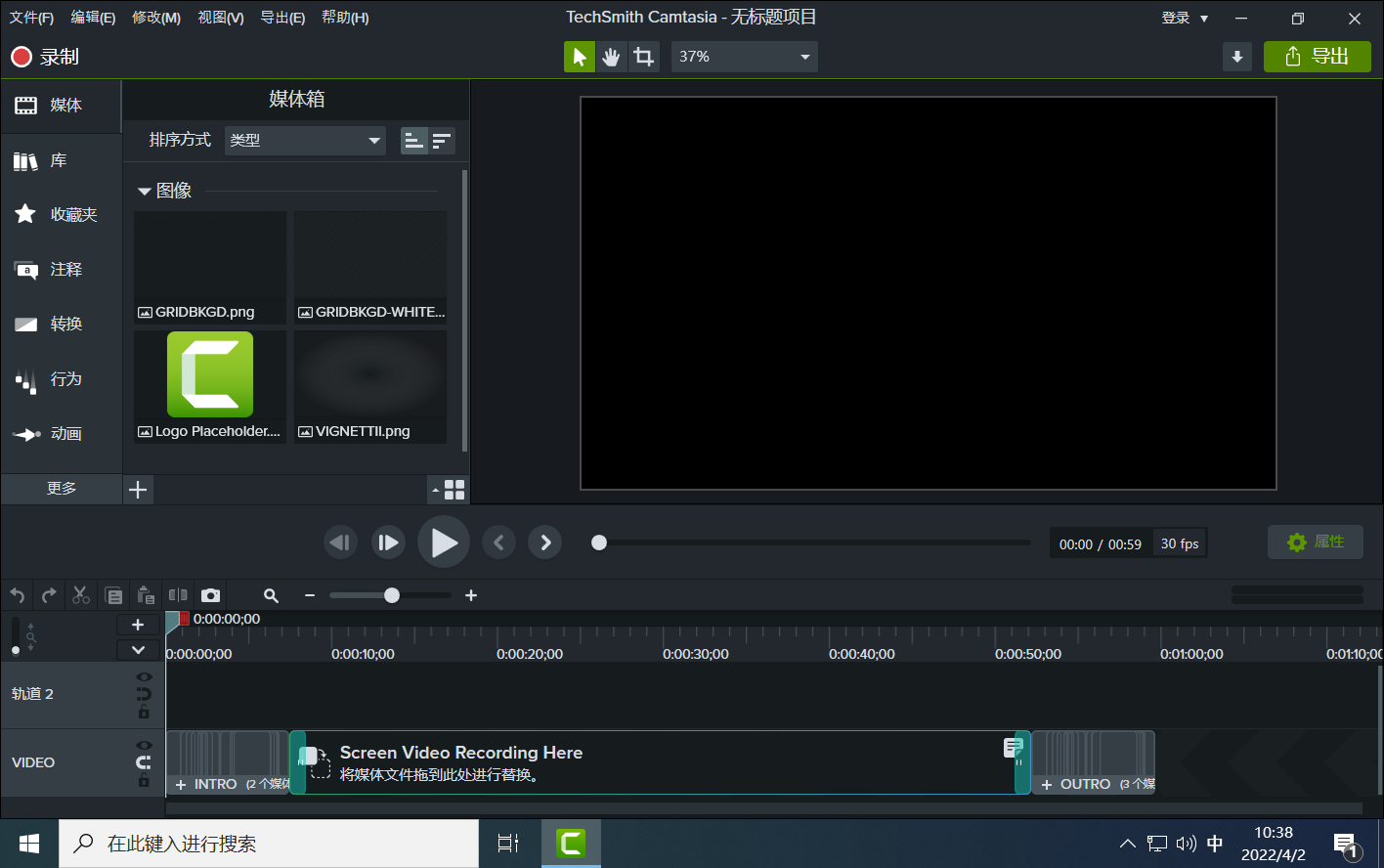Image resolution: width=1384 pixels, height=868 pixels.
Task: Open the Help (帮助) menu
Action: 346,18
